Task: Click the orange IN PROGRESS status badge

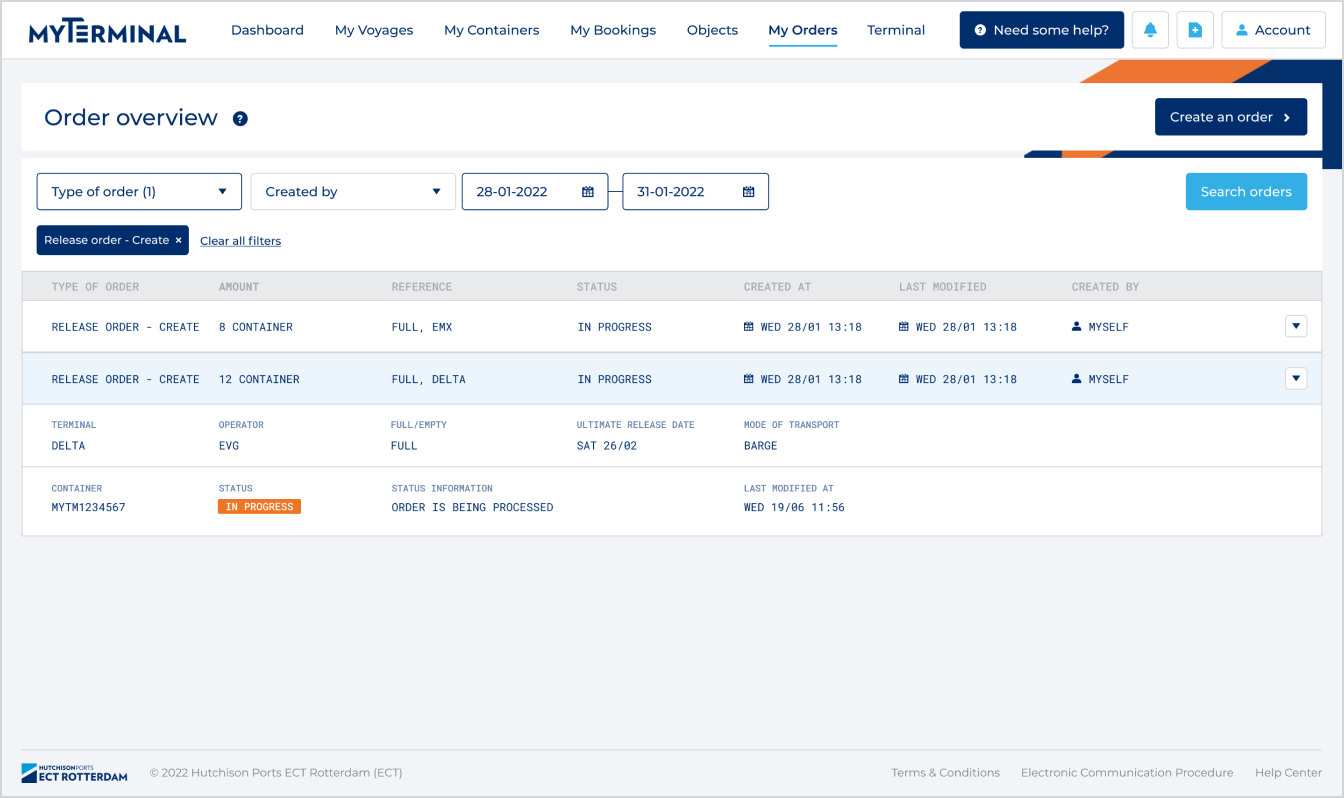Action: click(x=260, y=507)
